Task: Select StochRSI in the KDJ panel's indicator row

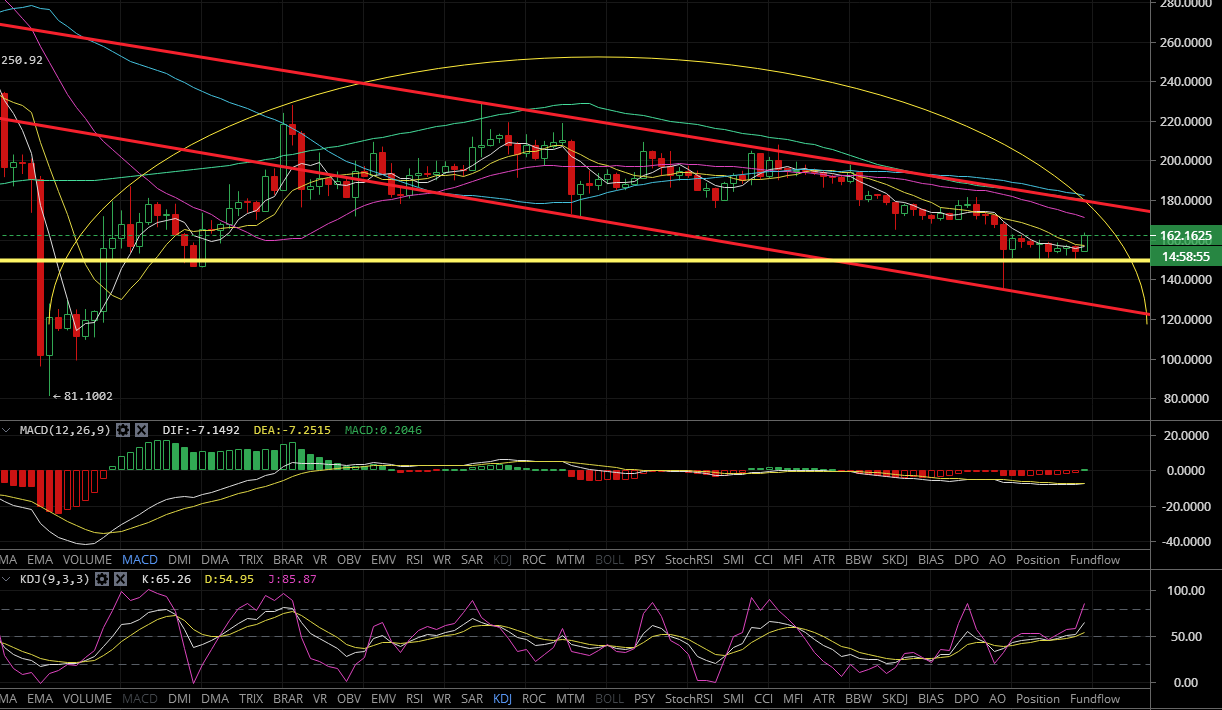Action: click(x=688, y=698)
